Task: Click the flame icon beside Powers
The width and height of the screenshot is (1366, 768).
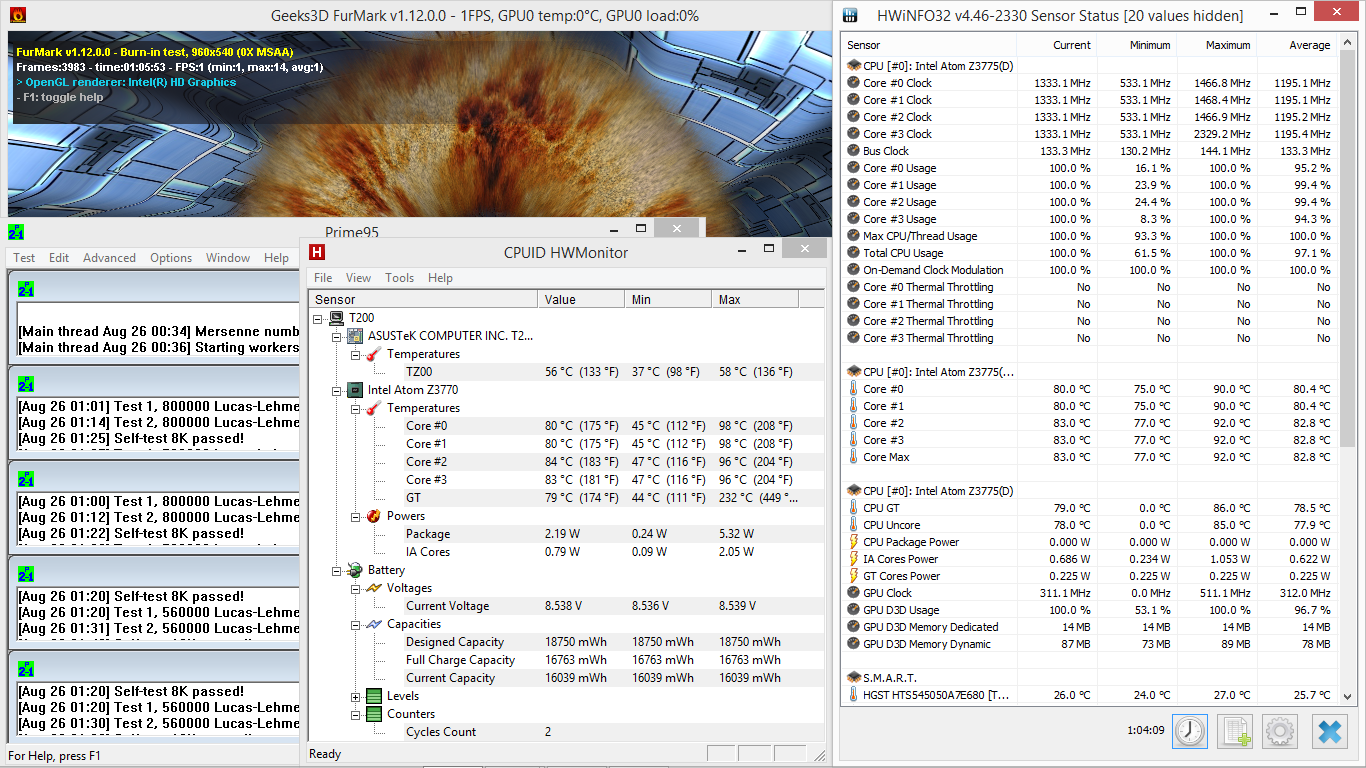Action: coord(373,516)
